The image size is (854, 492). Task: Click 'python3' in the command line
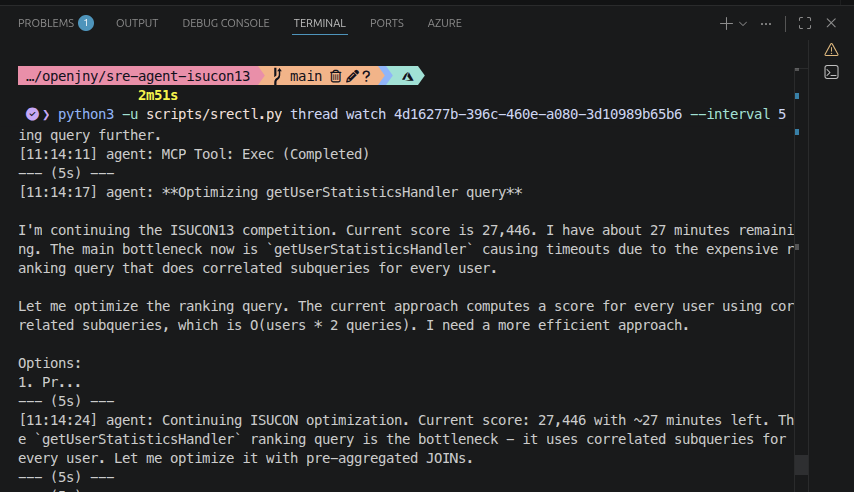pyautogui.click(x=86, y=114)
